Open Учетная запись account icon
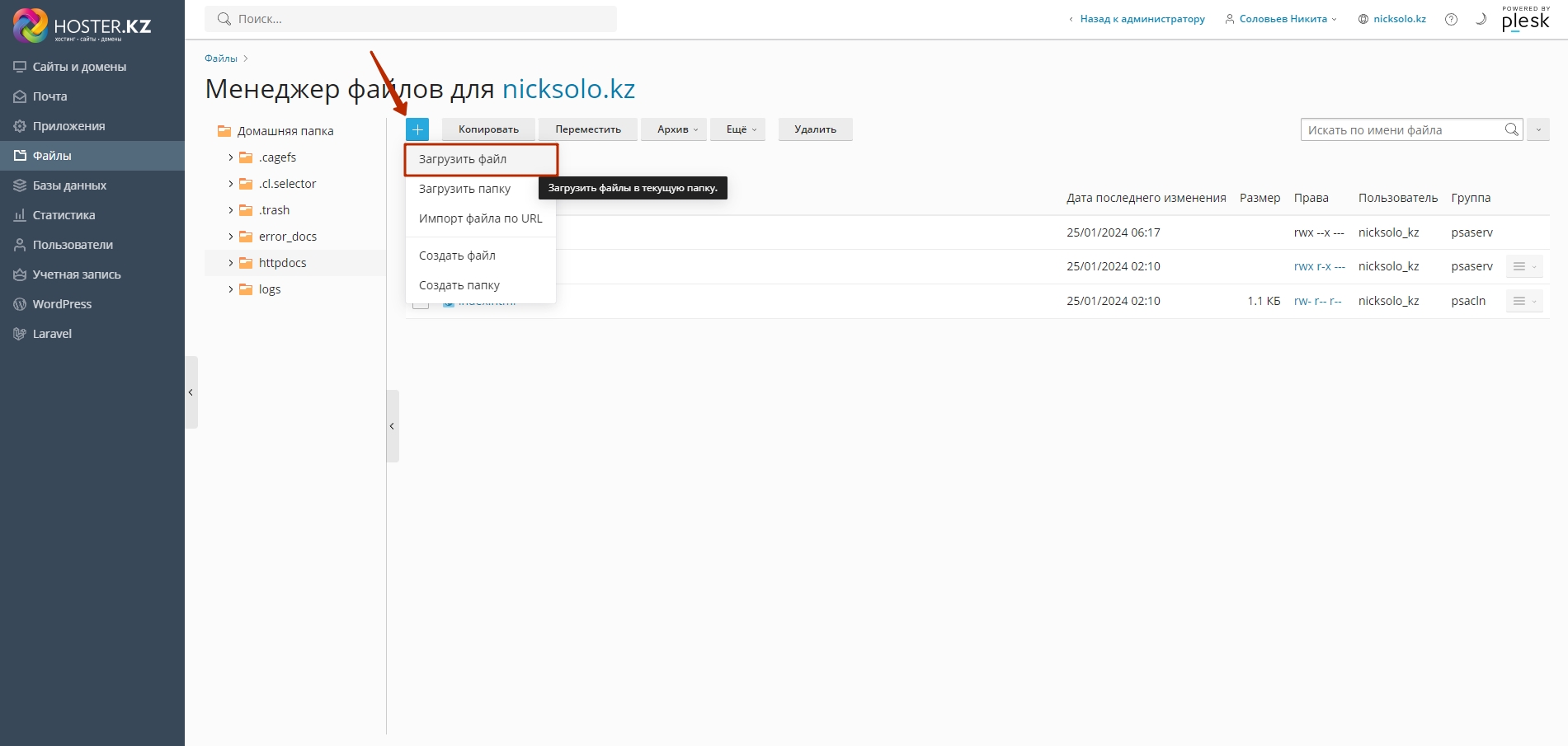1568x746 pixels. pyautogui.click(x=20, y=274)
